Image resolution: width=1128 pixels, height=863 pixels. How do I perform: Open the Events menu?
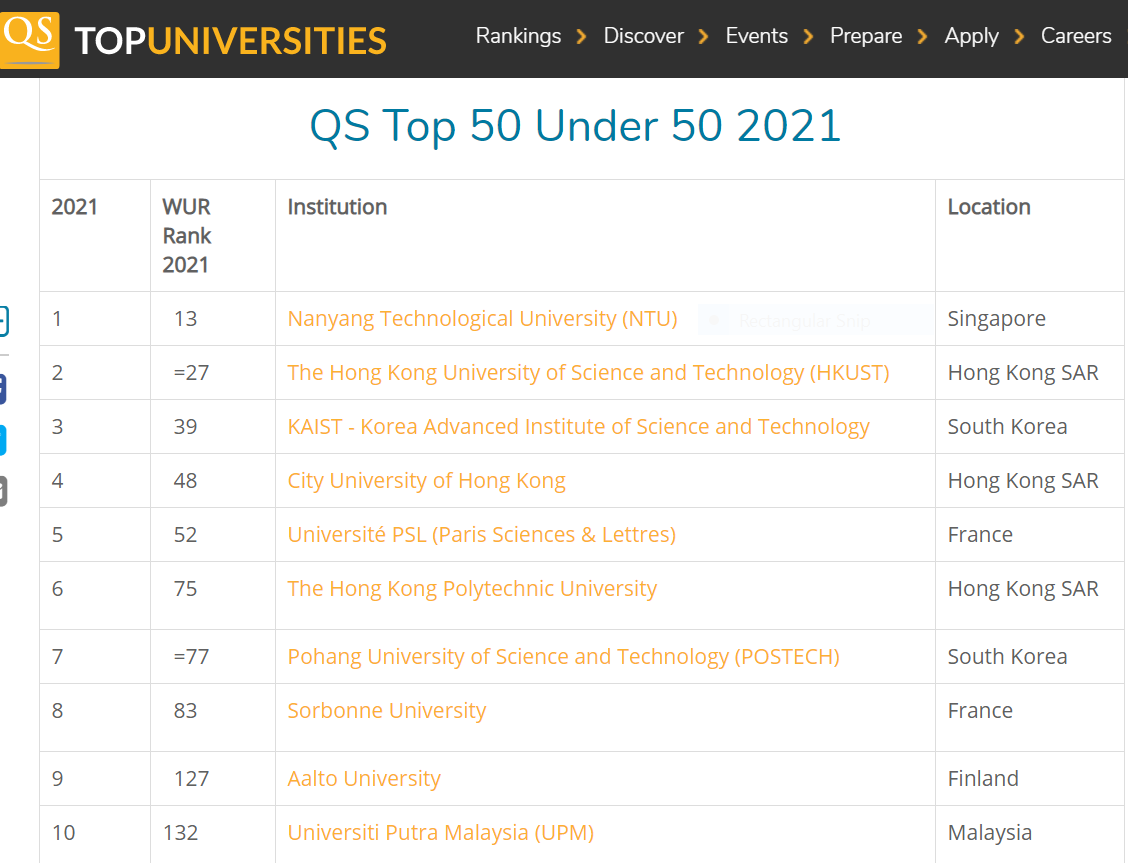[x=756, y=36]
